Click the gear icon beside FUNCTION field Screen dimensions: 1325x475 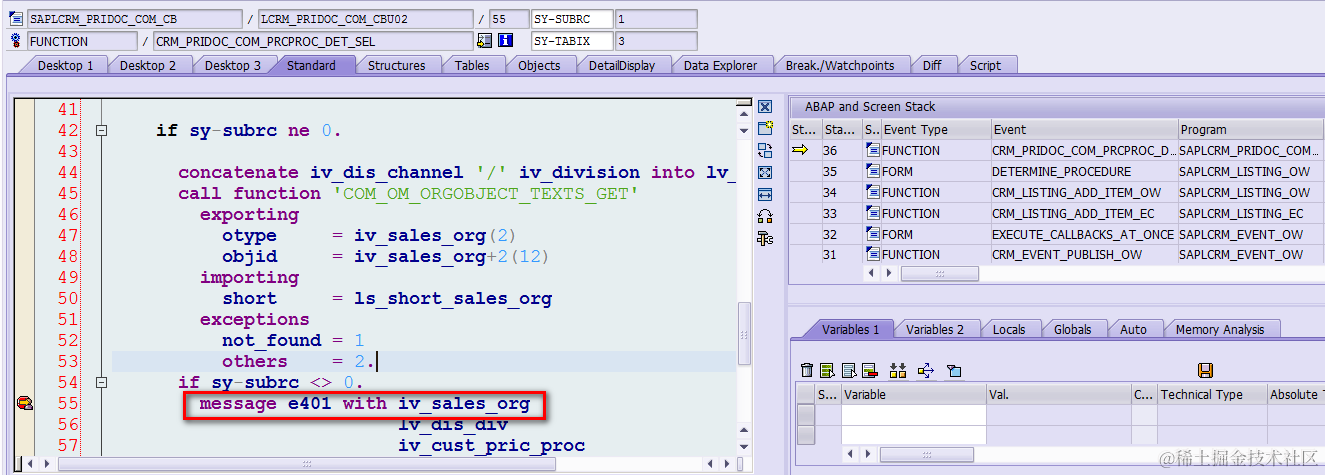click(x=15, y=41)
